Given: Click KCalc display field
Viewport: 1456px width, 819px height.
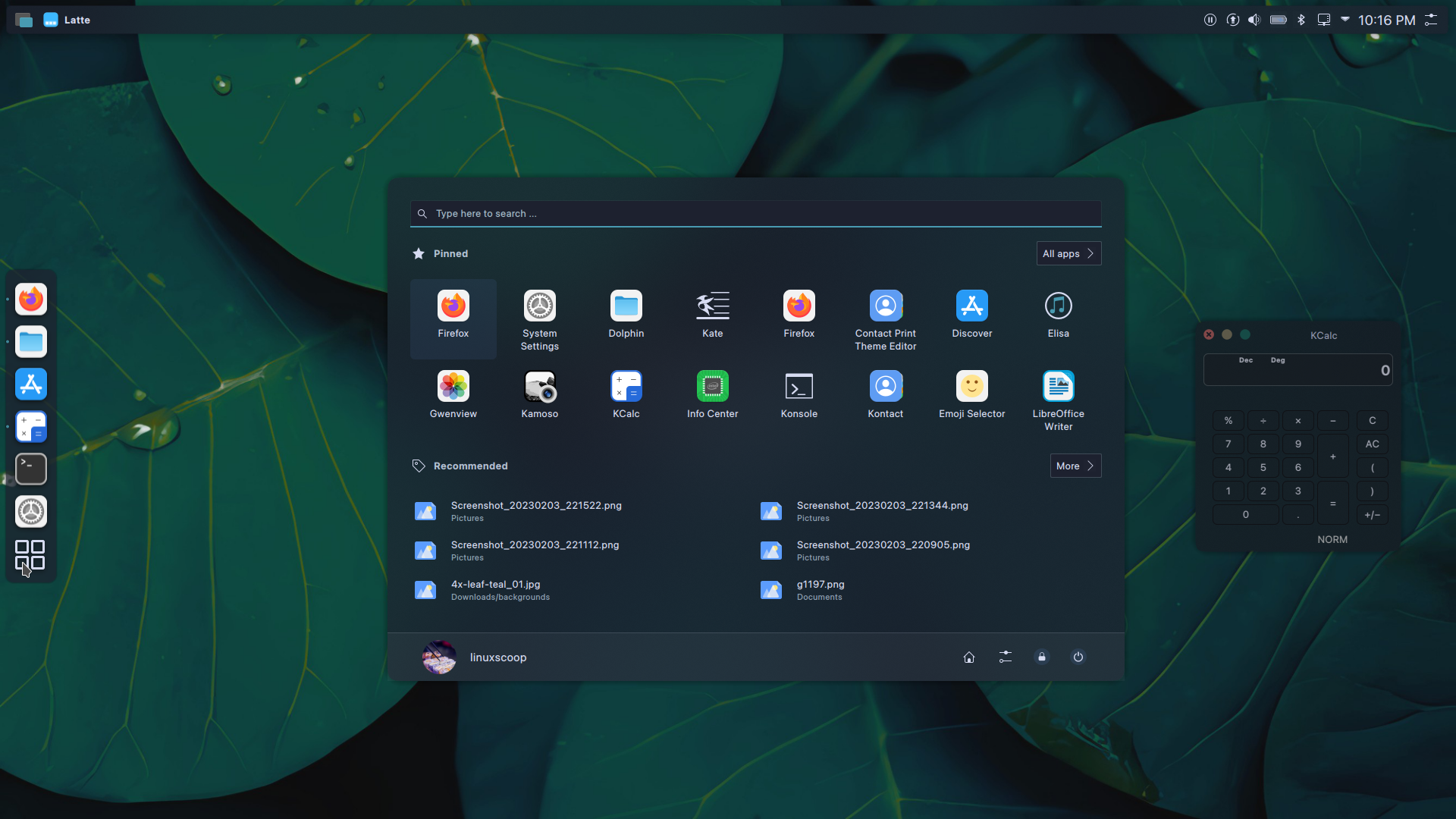Looking at the screenshot, I should point(1298,370).
